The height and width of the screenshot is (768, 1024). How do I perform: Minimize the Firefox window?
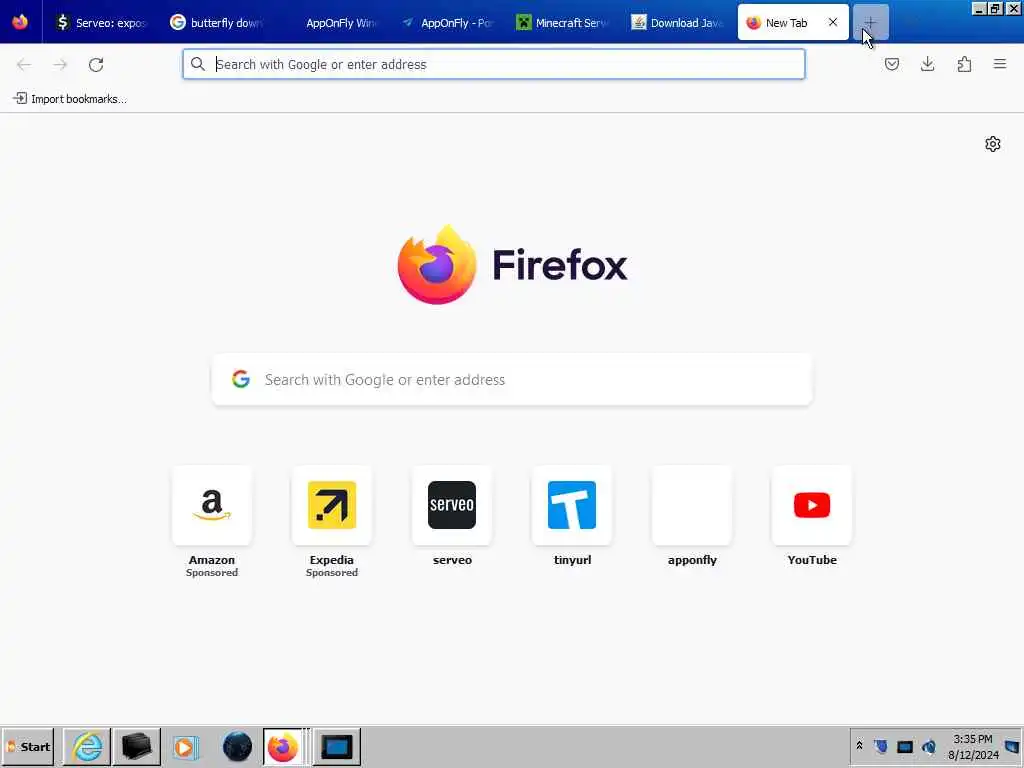pos(979,8)
